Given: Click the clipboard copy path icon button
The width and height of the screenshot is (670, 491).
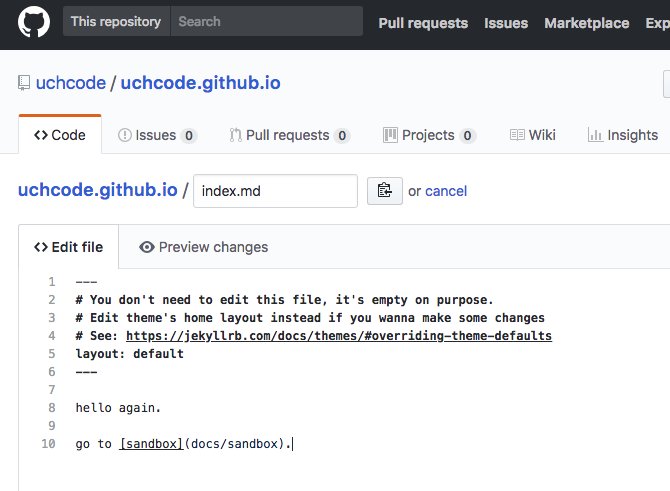Looking at the screenshot, I should click(385, 191).
